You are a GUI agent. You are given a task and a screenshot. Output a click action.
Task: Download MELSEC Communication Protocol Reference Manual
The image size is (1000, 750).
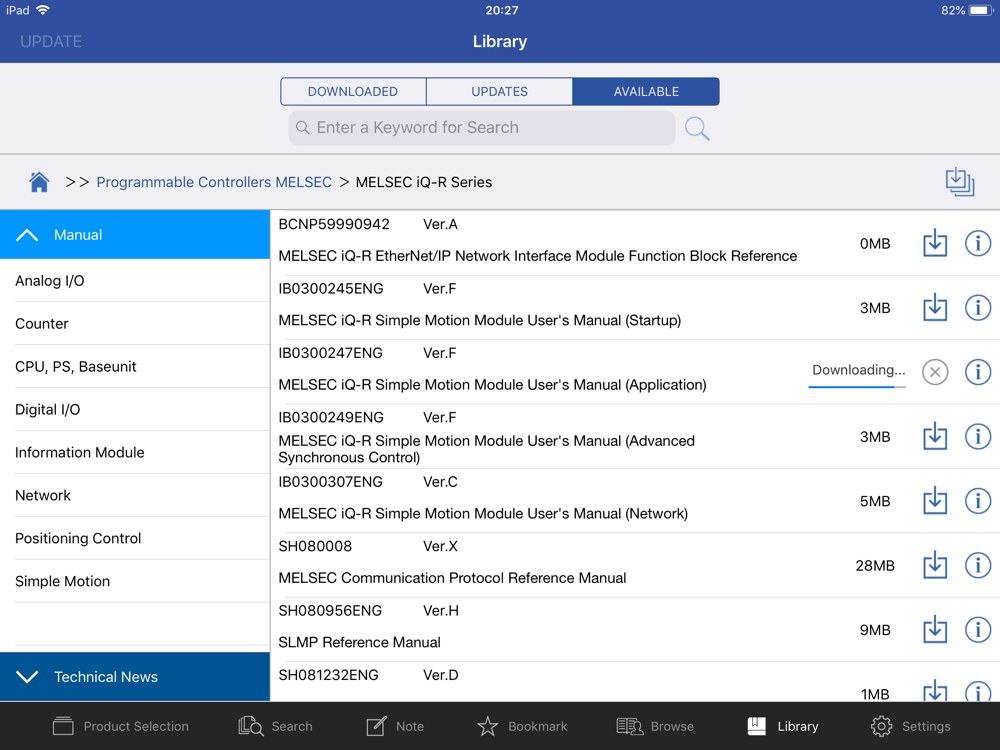coord(934,565)
